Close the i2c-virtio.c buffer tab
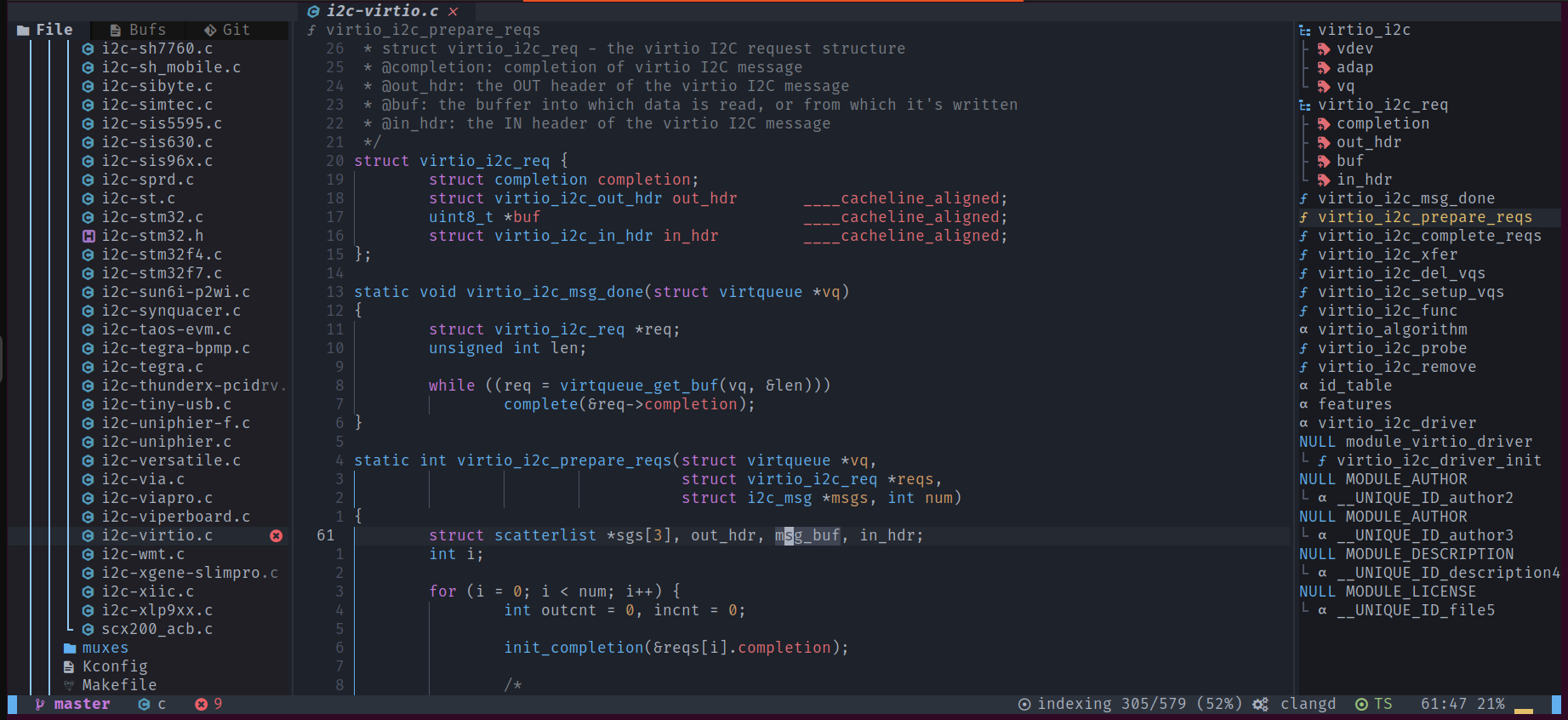 453,11
